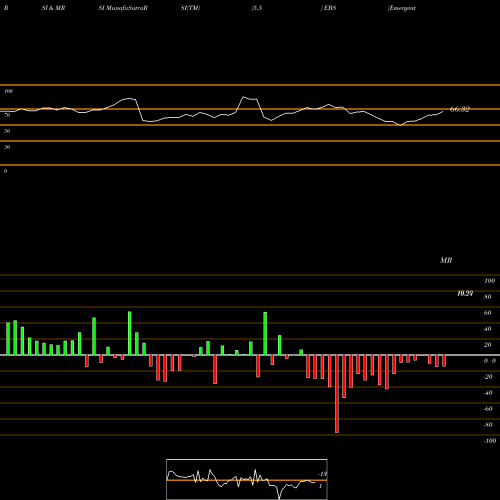Click the MR title above the histogram
The width and height of the screenshot is (500, 500).
pyautogui.click(x=446, y=260)
